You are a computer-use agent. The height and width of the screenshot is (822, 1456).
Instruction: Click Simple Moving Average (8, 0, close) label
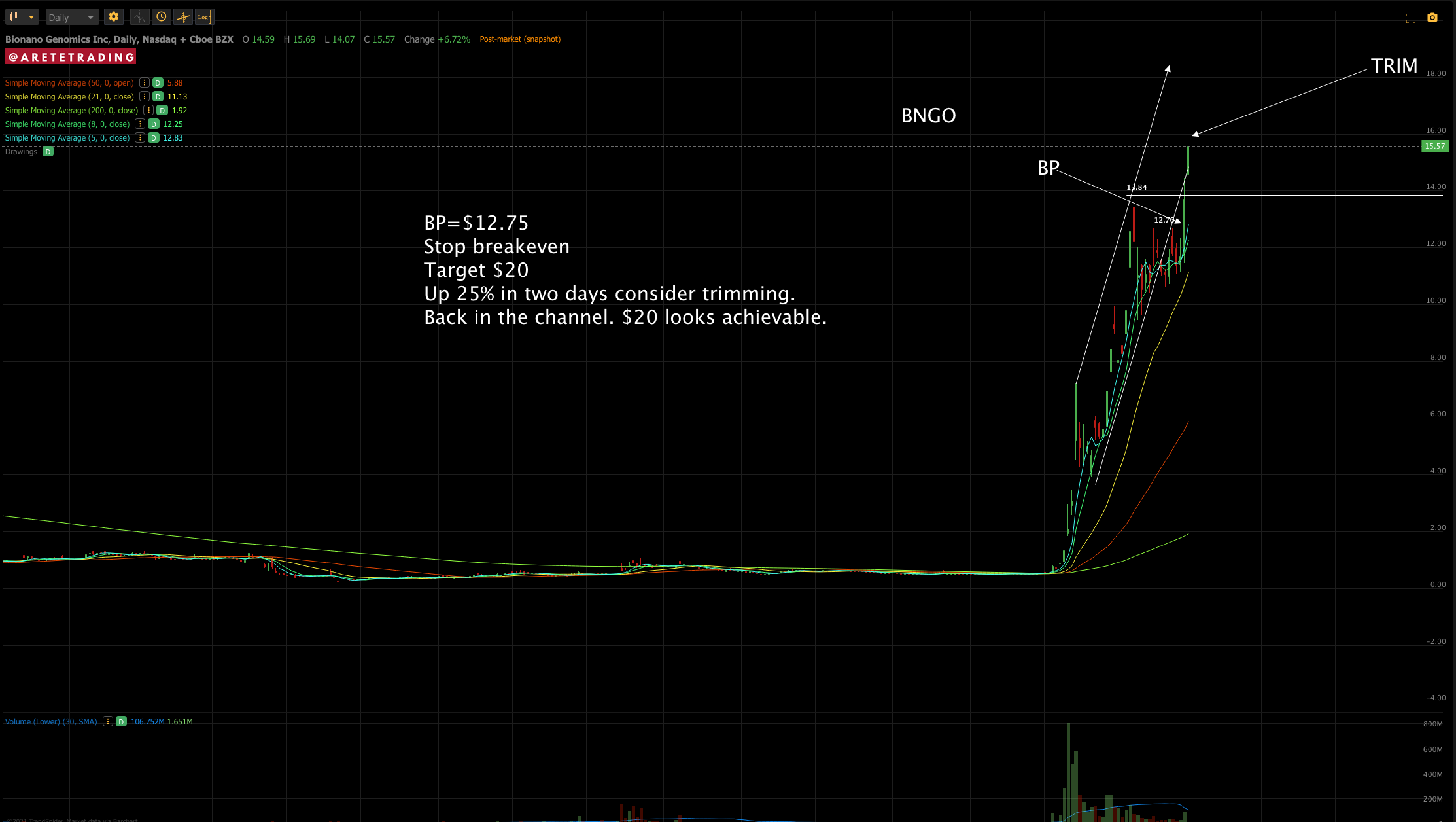(67, 124)
